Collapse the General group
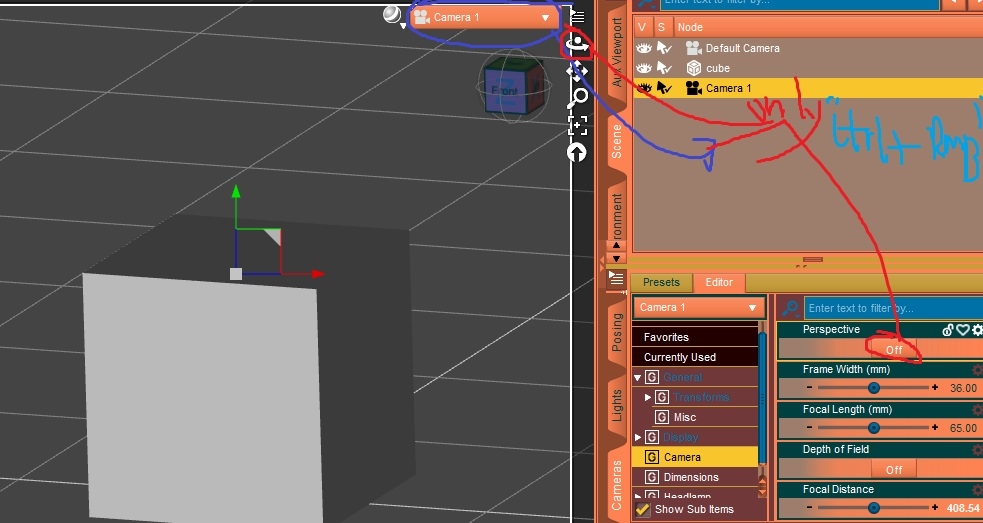The height and width of the screenshot is (523, 983). [638, 378]
